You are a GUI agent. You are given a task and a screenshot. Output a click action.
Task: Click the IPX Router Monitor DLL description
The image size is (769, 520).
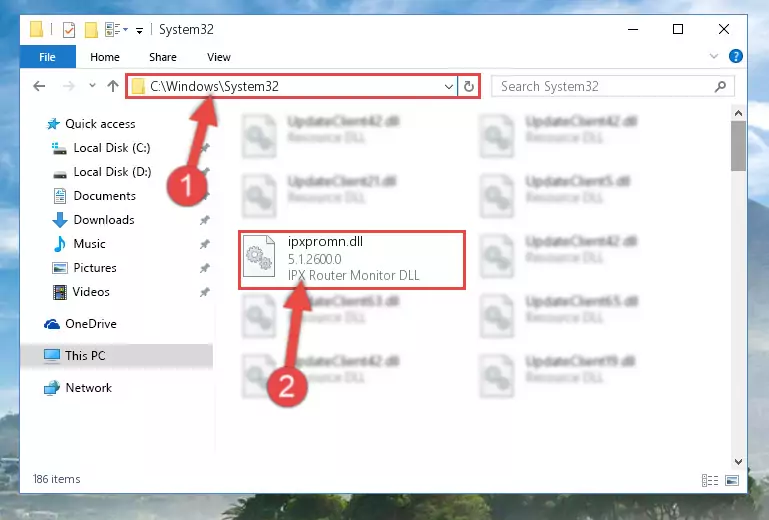tap(353, 275)
